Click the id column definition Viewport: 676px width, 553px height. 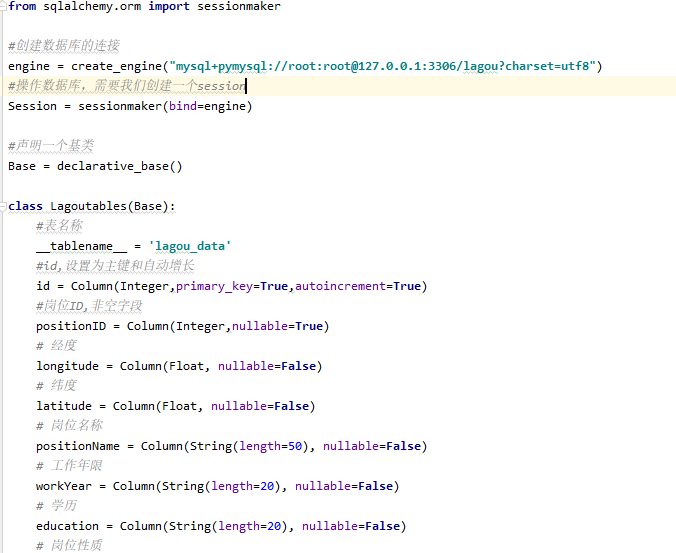(x=232, y=286)
